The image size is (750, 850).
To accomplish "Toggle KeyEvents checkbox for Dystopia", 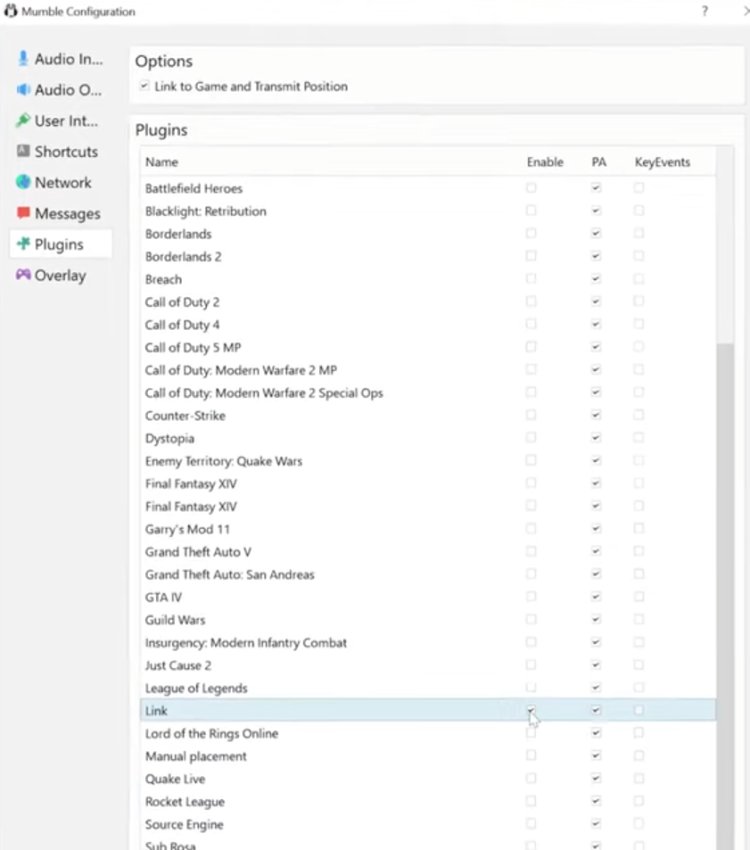I will (639, 437).
